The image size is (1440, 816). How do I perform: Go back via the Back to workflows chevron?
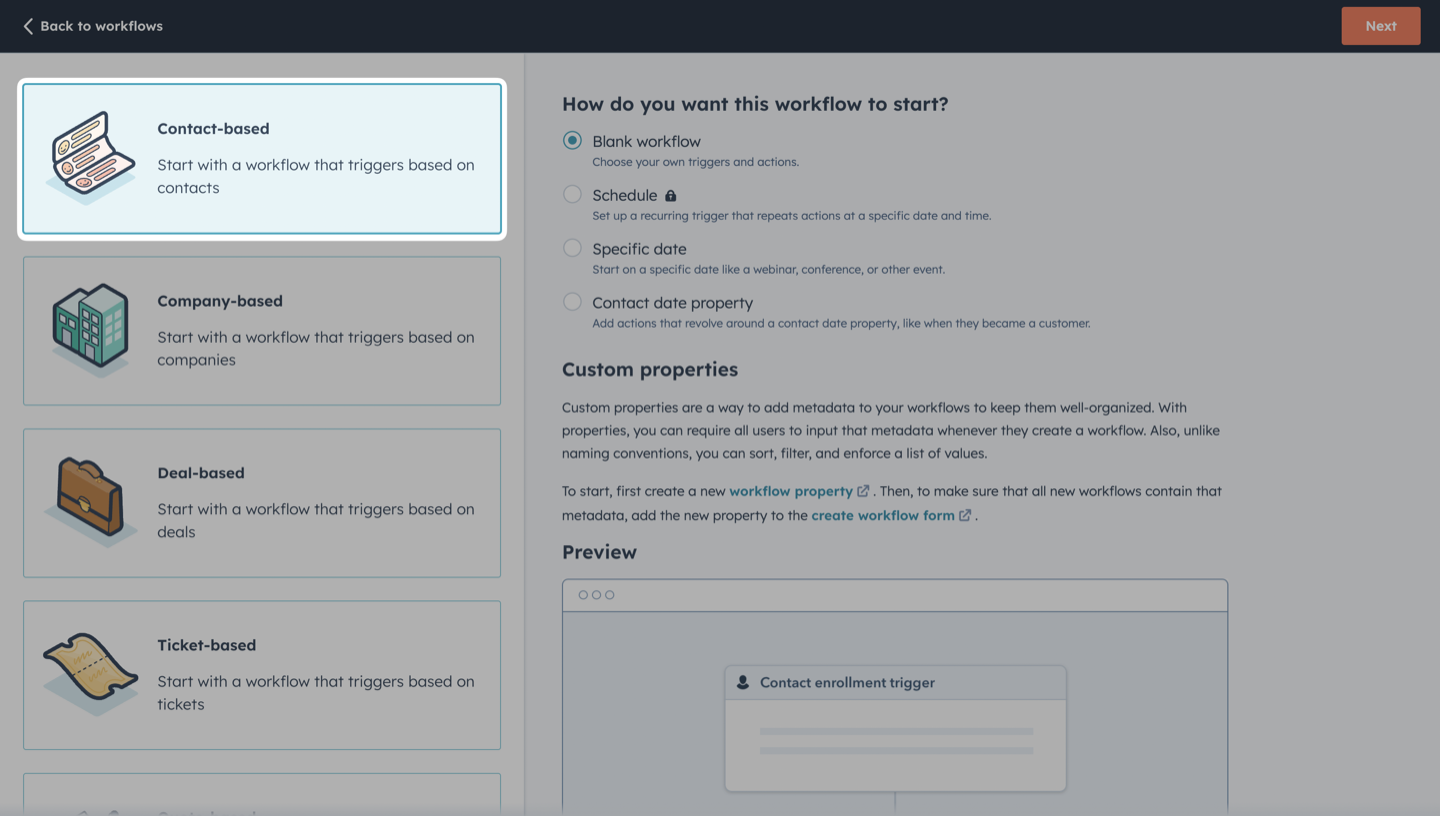click(28, 26)
